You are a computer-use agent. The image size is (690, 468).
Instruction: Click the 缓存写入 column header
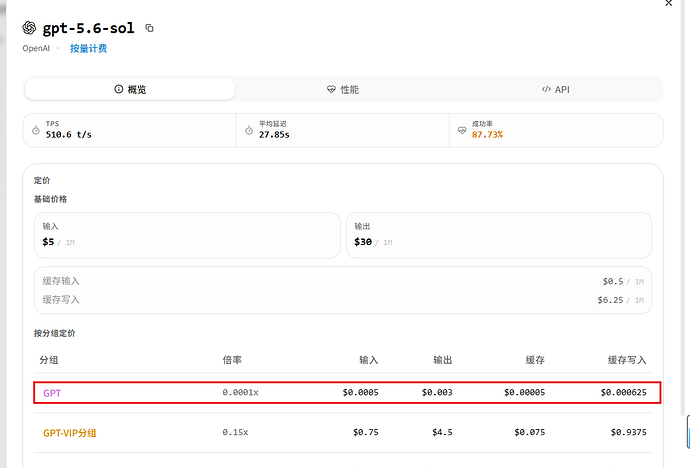point(627,360)
